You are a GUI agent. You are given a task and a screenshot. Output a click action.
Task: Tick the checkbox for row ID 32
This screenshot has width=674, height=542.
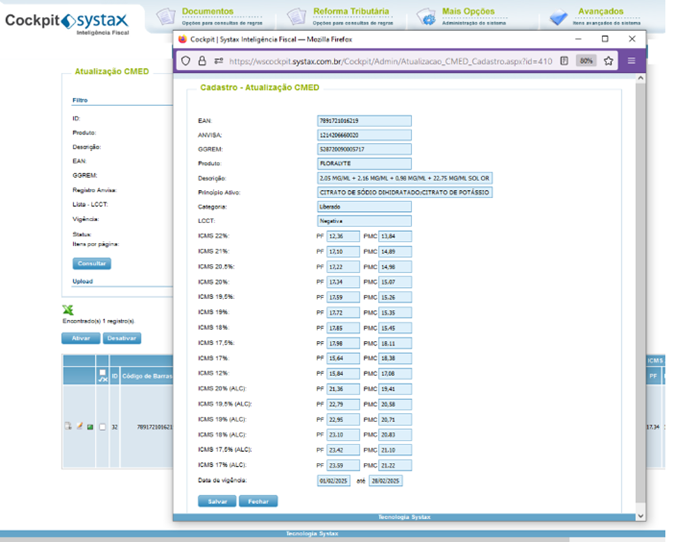click(x=102, y=427)
